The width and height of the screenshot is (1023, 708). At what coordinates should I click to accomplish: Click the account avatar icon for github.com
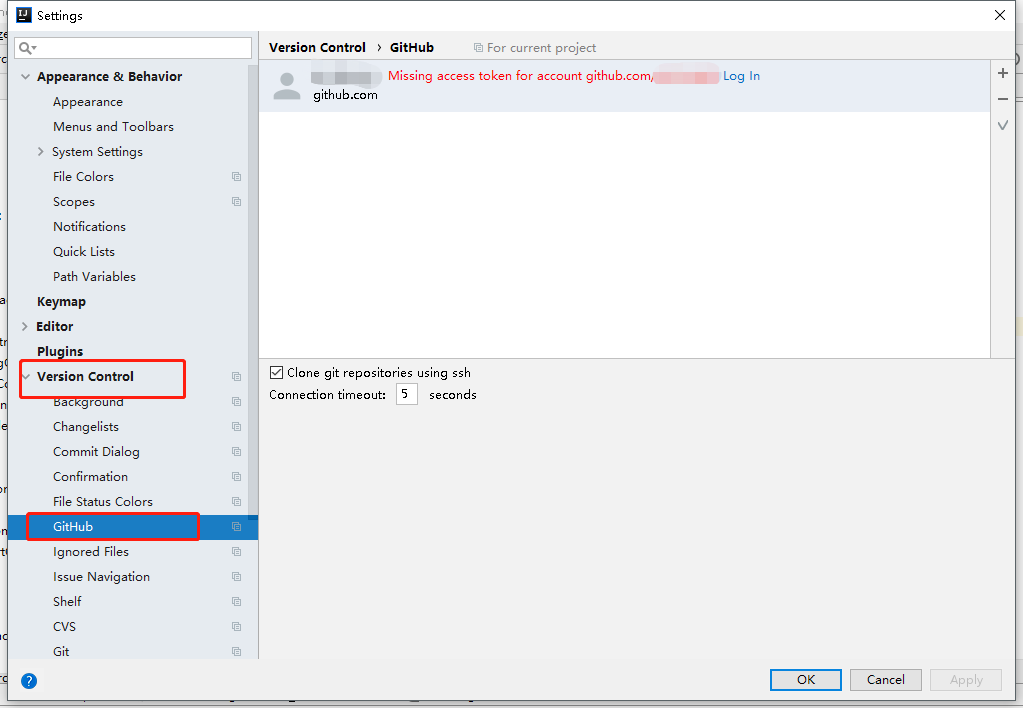[x=286, y=86]
